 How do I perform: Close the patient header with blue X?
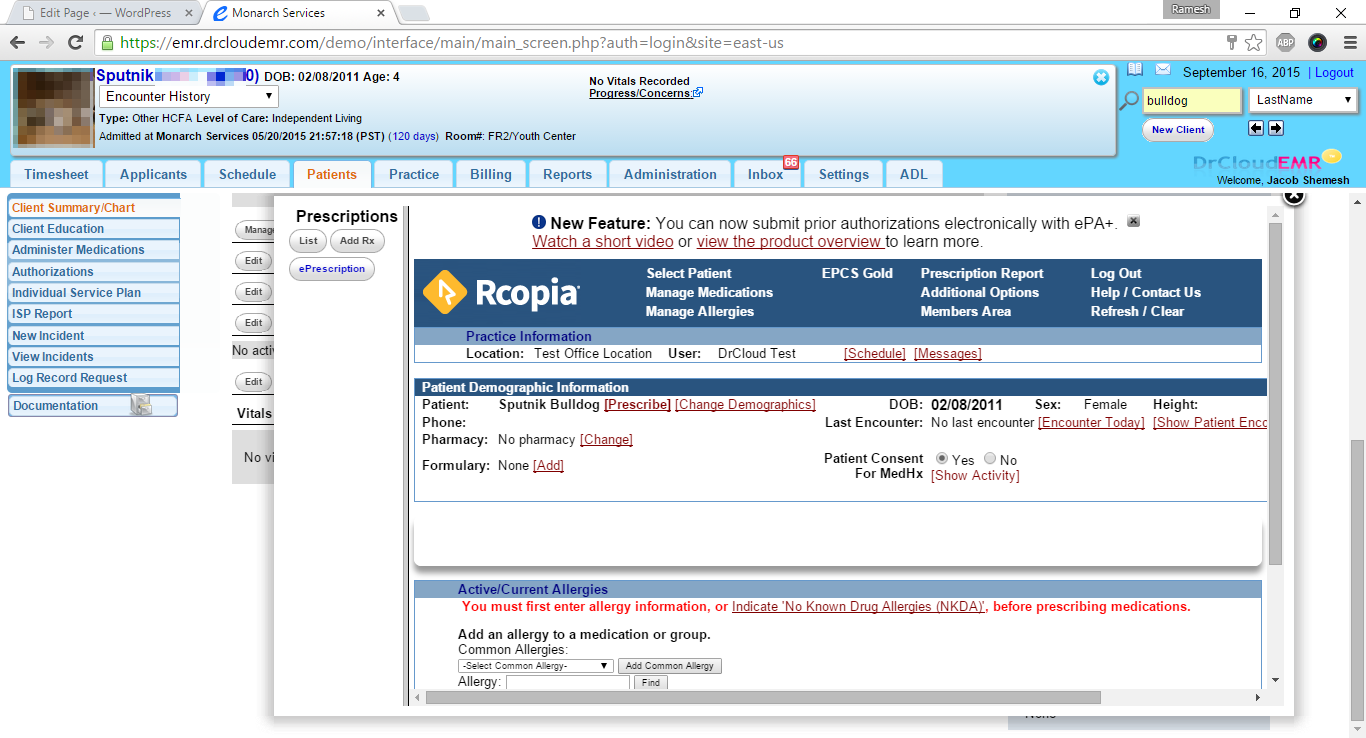coord(1101,77)
